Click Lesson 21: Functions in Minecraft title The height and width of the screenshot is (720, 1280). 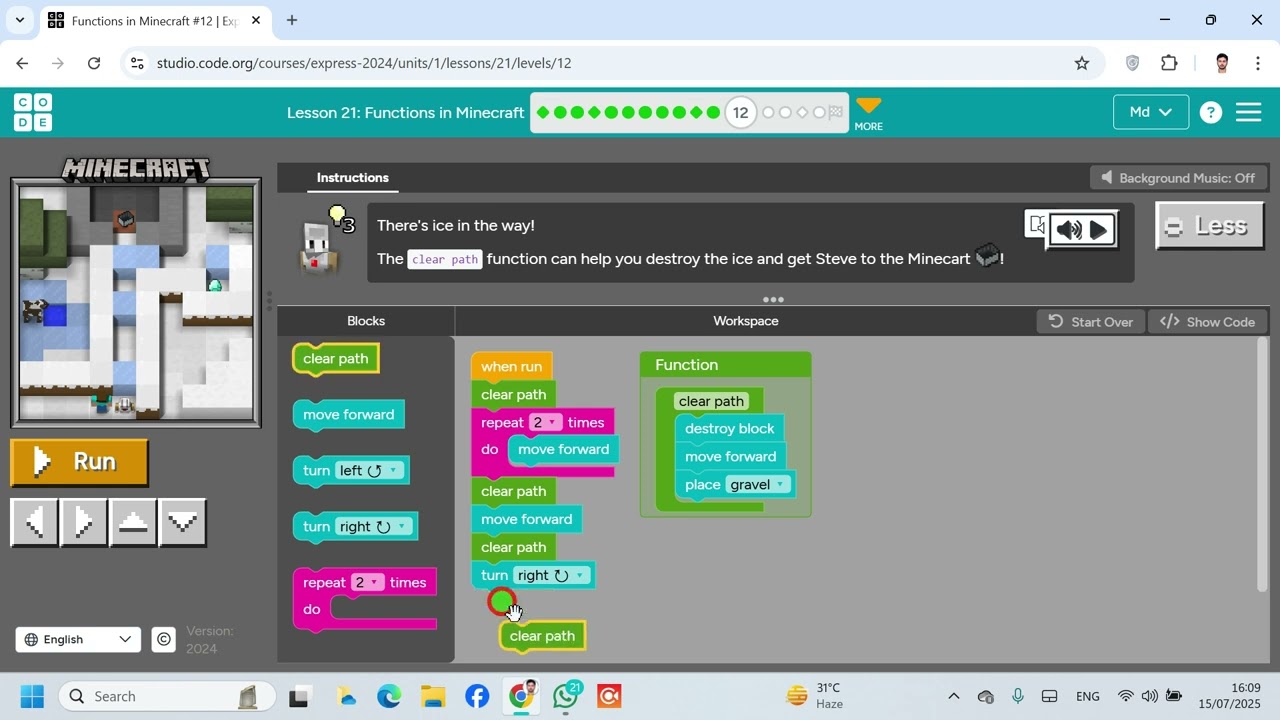(x=405, y=113)
